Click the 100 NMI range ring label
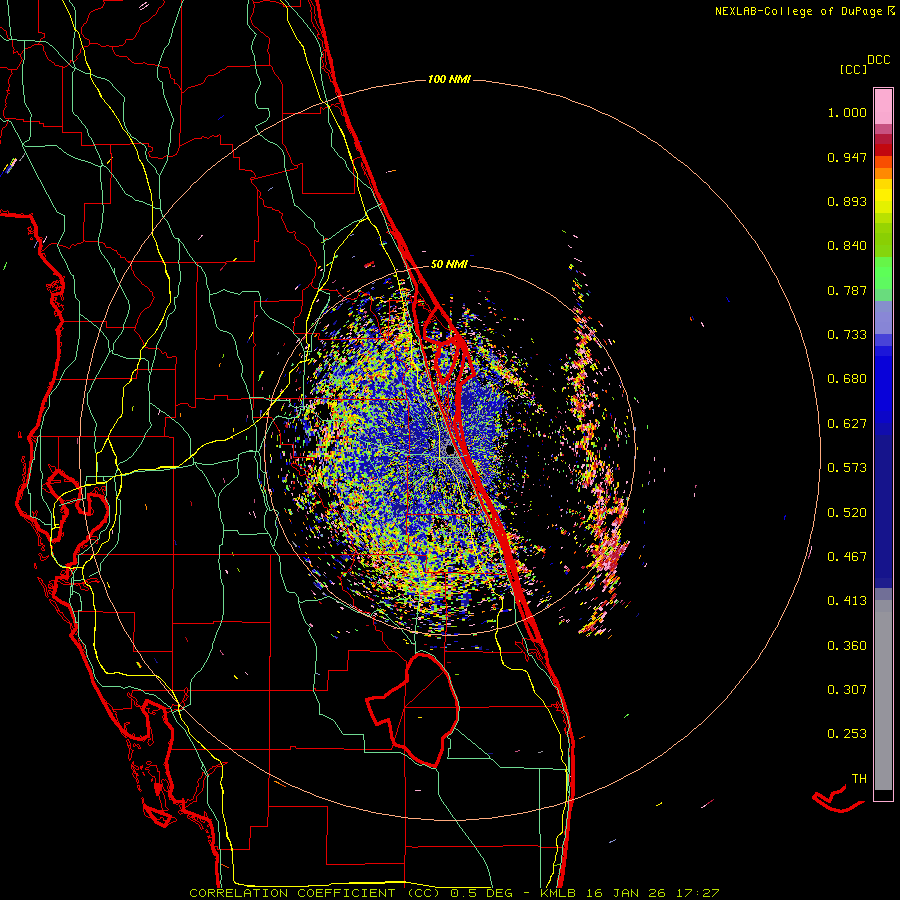 [449, 79]
